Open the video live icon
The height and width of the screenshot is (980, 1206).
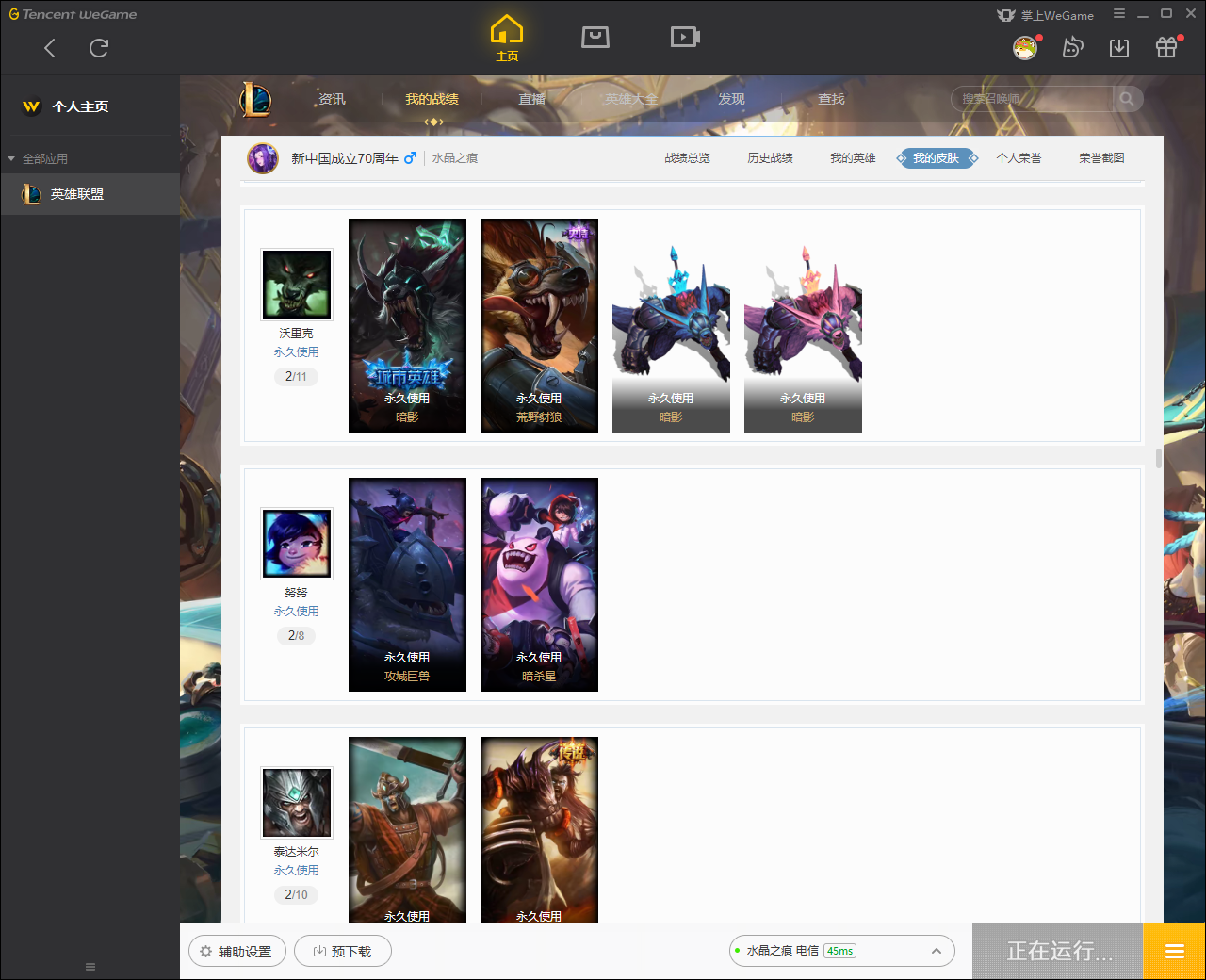click(685, 37)
